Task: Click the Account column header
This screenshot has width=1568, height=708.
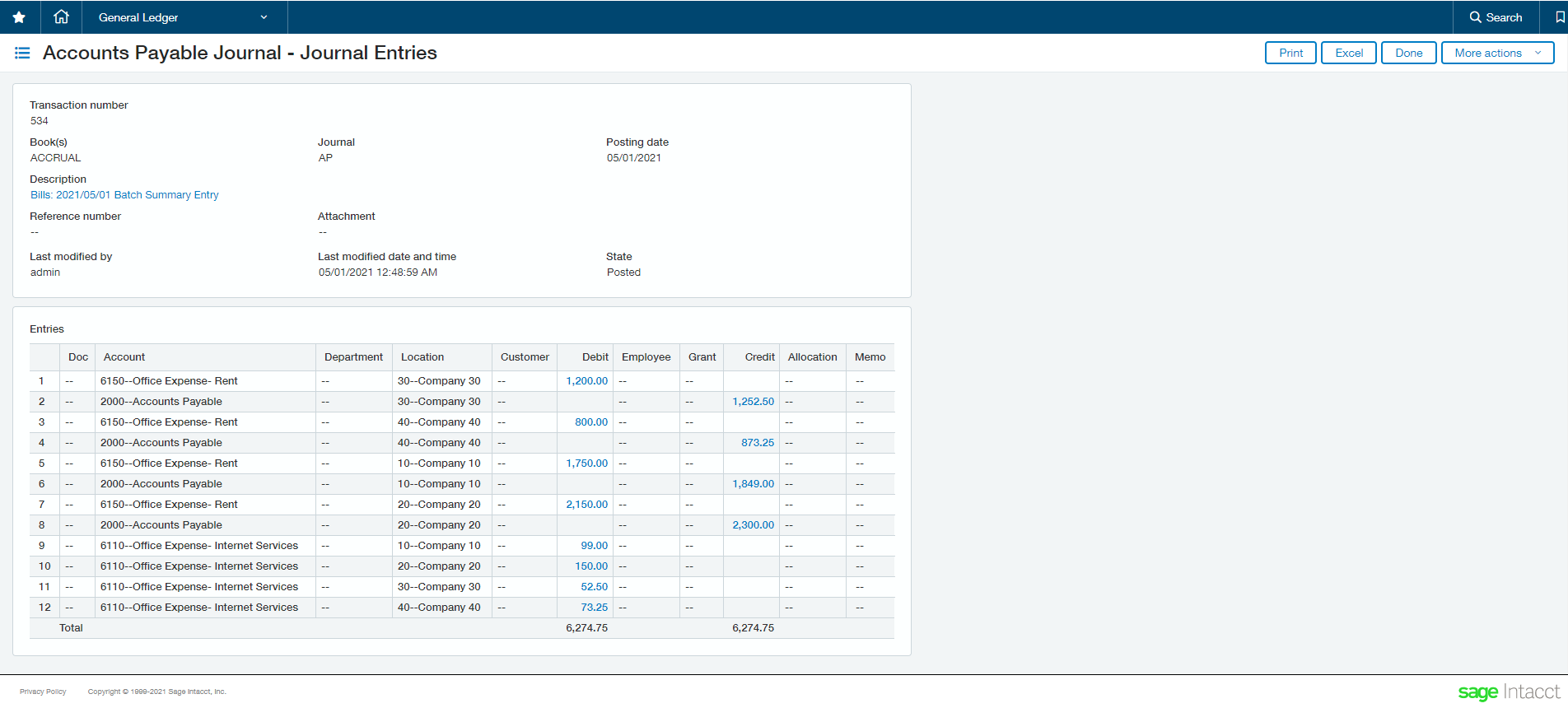Action: tap(124, 357)
